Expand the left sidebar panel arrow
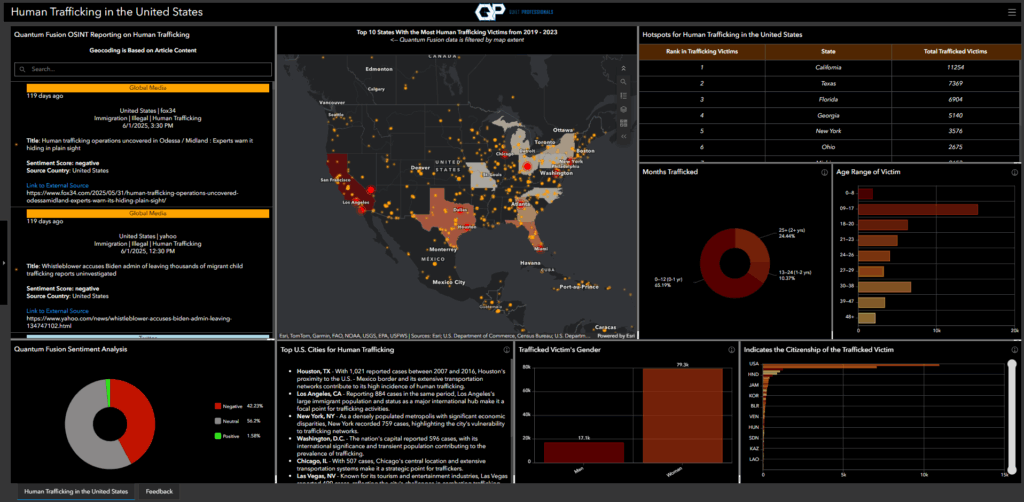This screenshot has height=502, width=1024. pyautogui.click(x=4, y=263)
